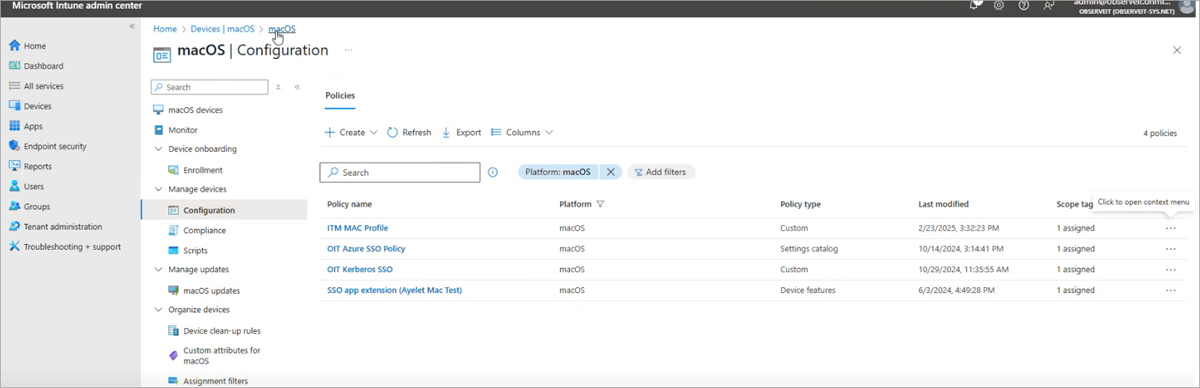Viewport: 1200px width, 388px height.
Task: Open Custom attributes for macOS item
Action: point(214,355)
